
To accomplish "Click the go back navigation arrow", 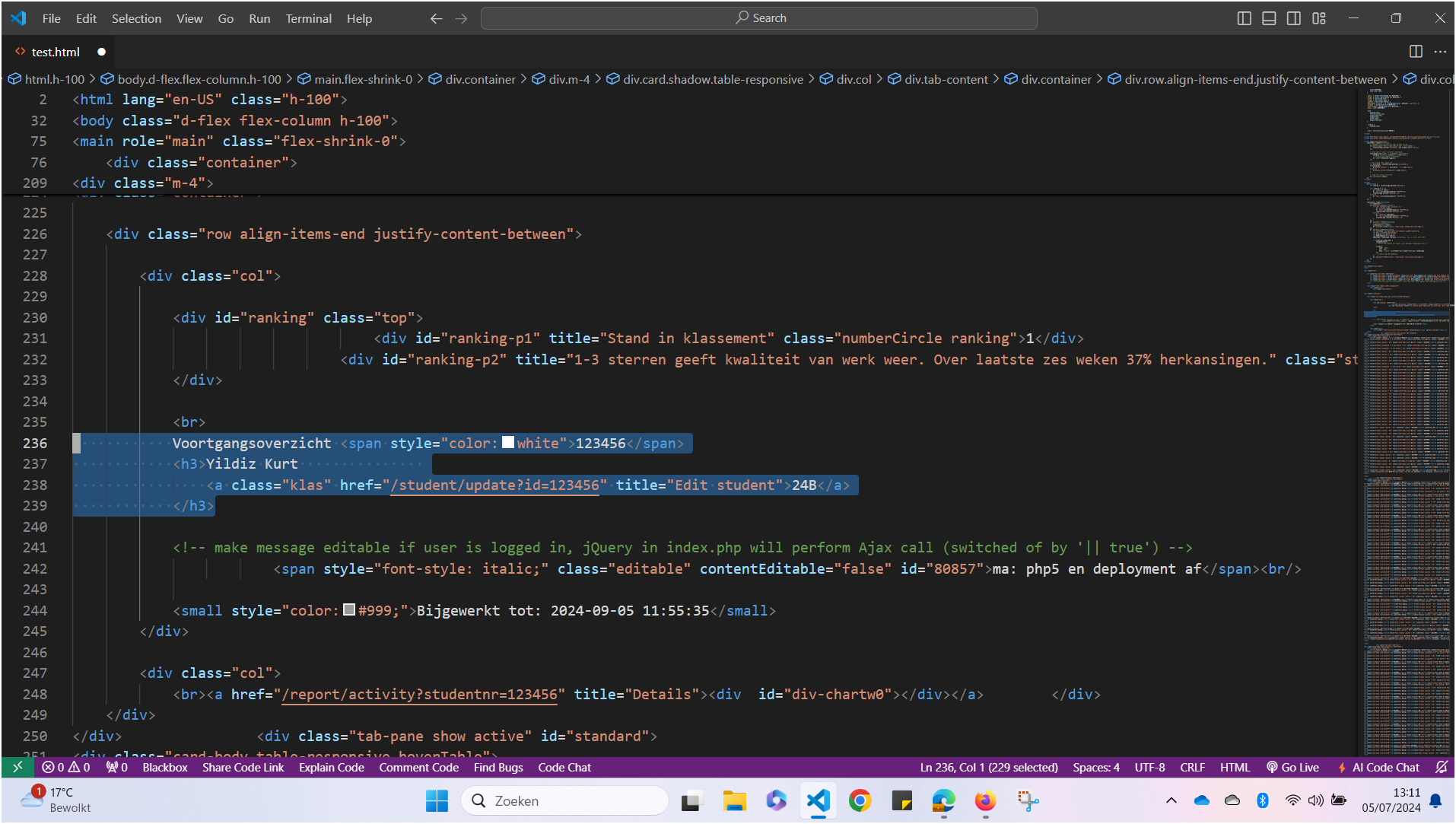I will coord(436,18).
